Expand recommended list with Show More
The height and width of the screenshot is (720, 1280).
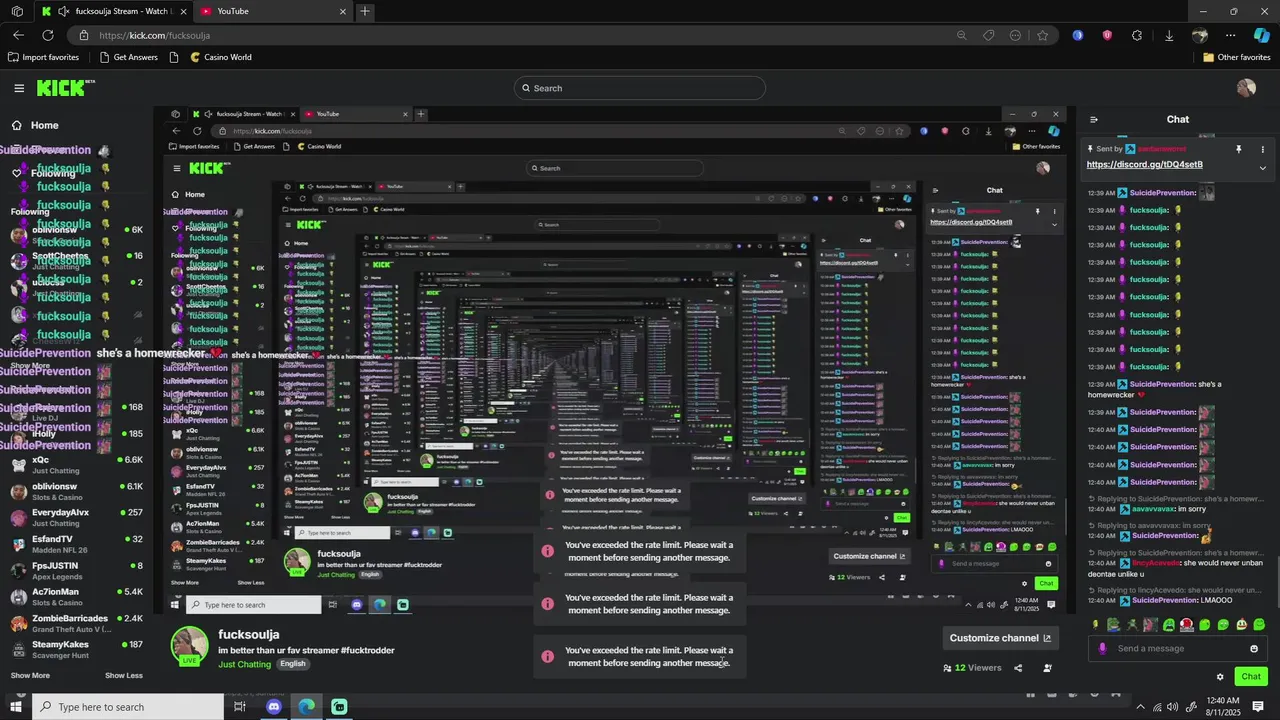(30, 675)
